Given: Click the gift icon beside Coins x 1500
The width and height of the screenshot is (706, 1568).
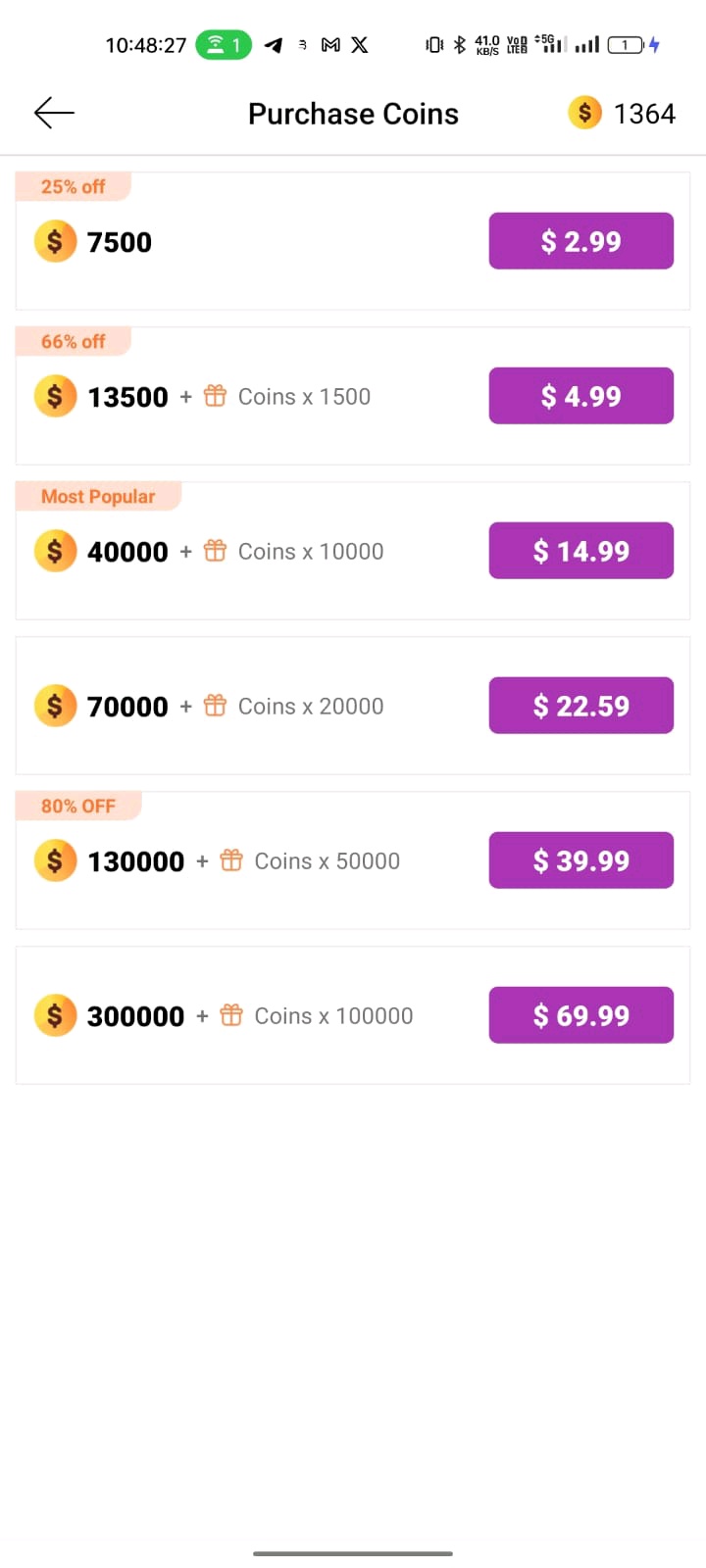Looking at the screenshot, I should point(215,396).
